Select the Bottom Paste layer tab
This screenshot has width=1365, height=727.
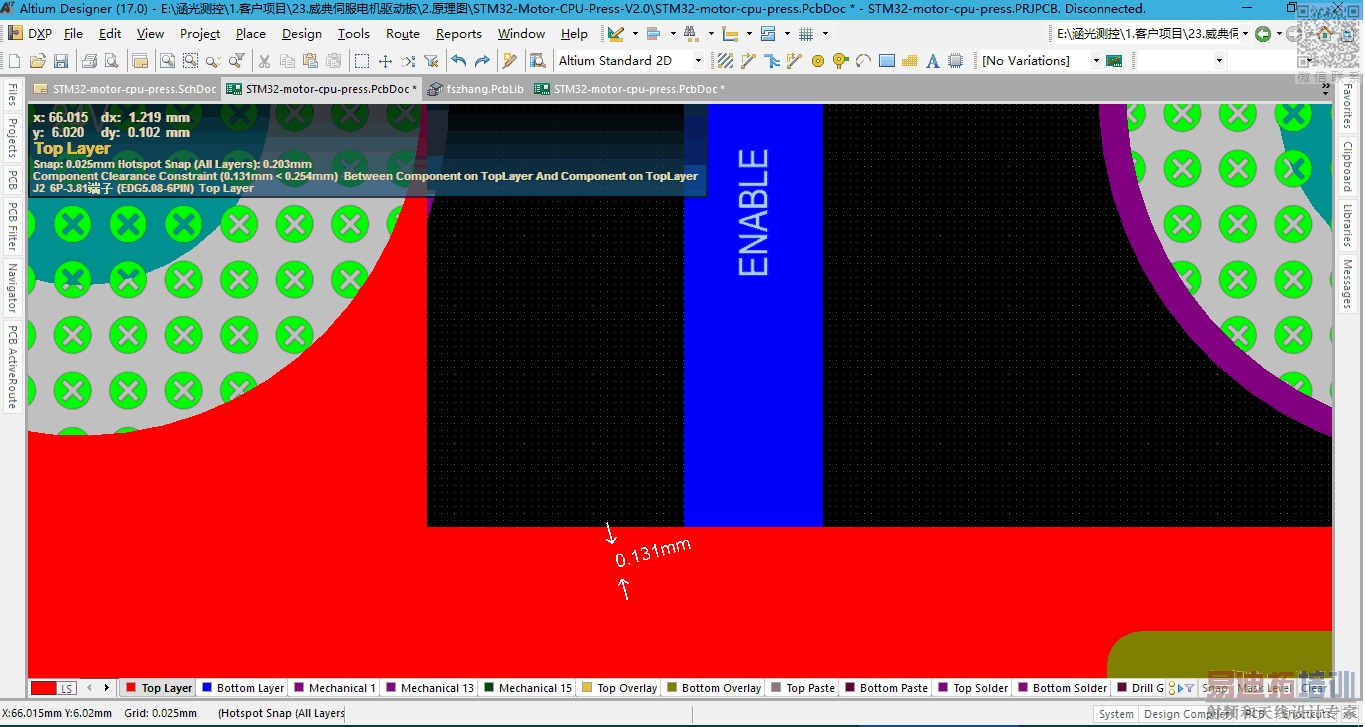886,688
